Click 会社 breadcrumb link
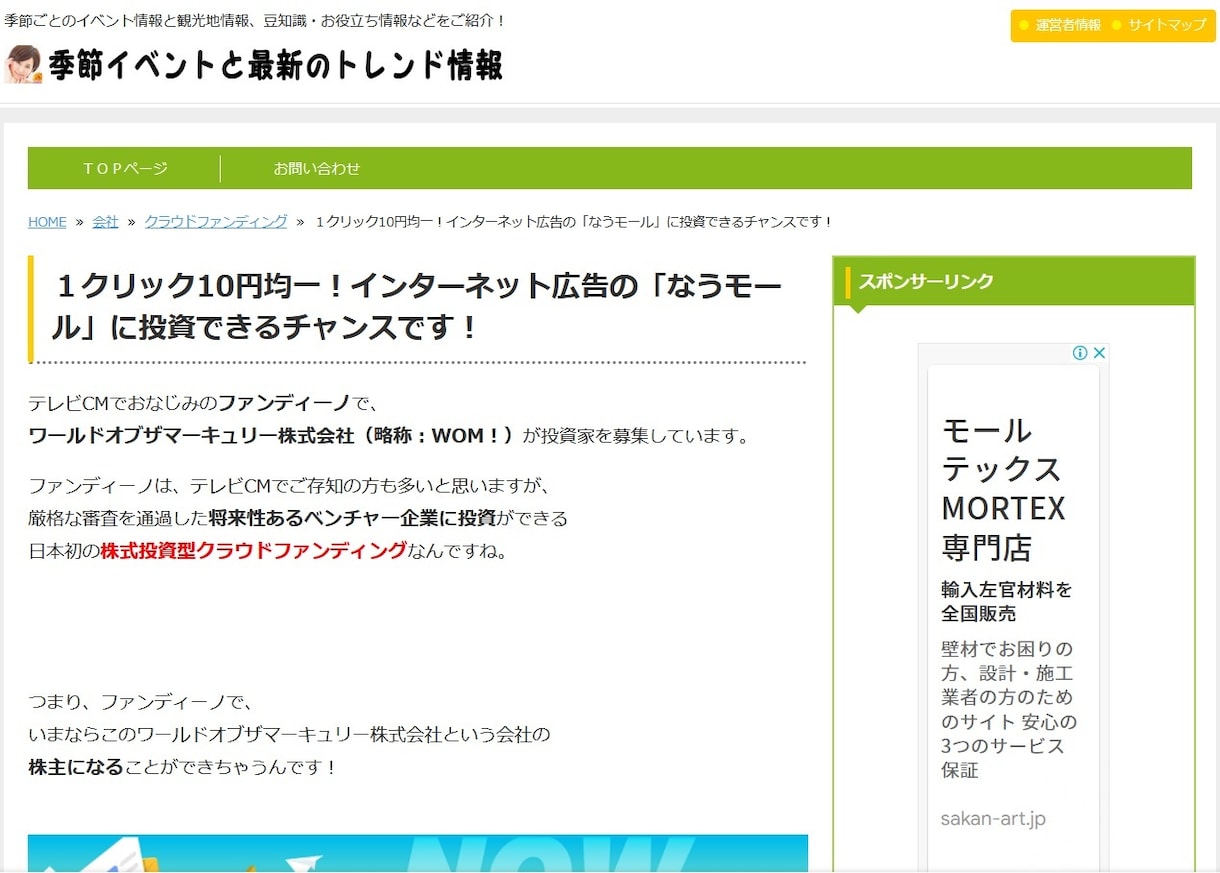 coord(105,222)
